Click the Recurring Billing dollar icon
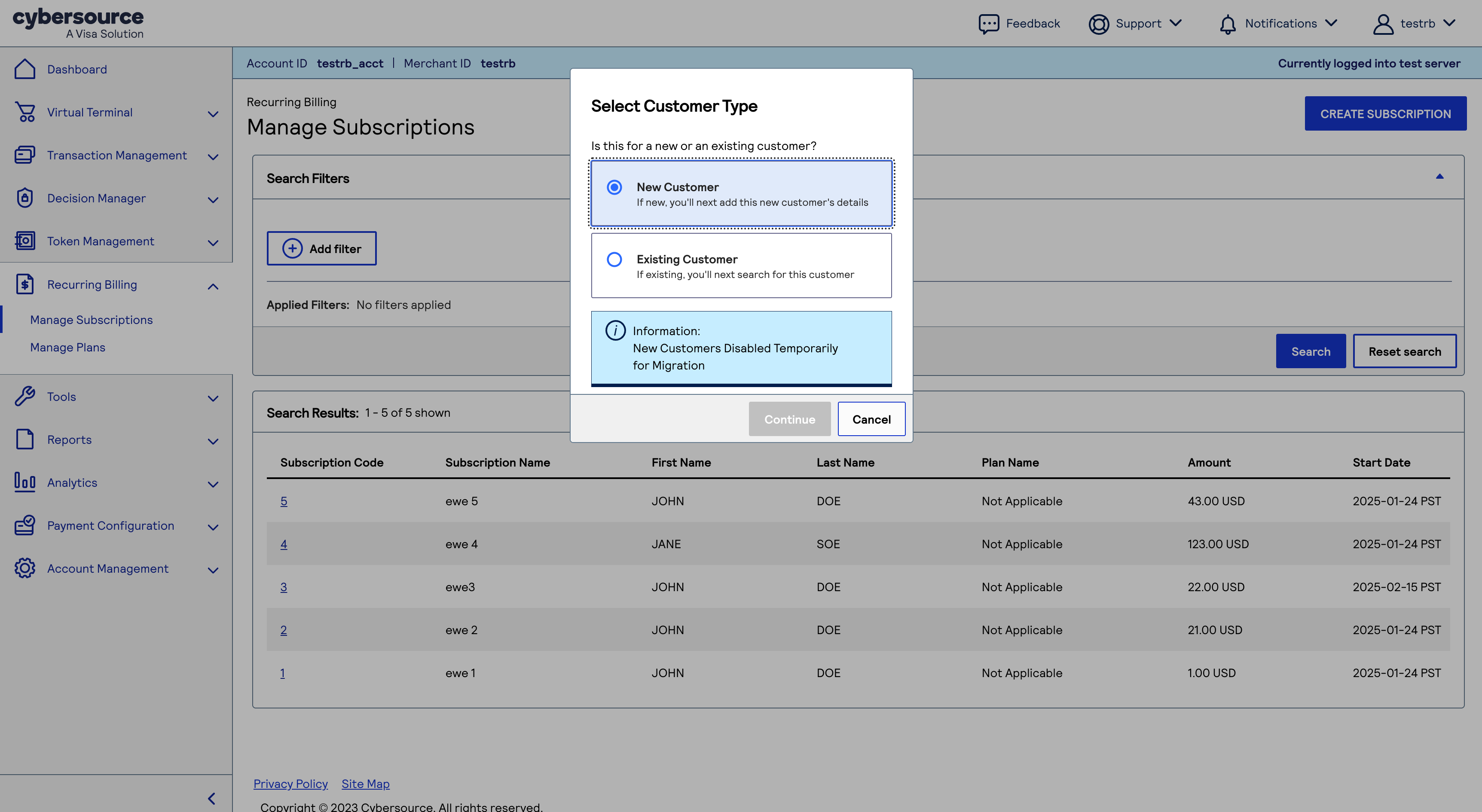Screen dimensions: 1482x812 click(25, 284)
